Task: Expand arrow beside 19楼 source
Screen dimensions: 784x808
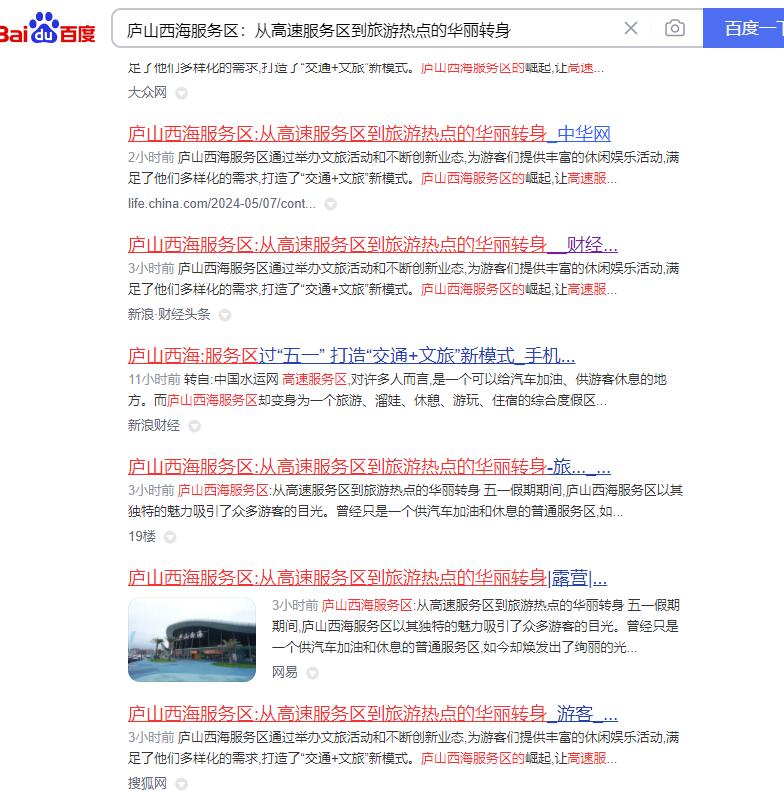Action: click(x=170, y=537)
